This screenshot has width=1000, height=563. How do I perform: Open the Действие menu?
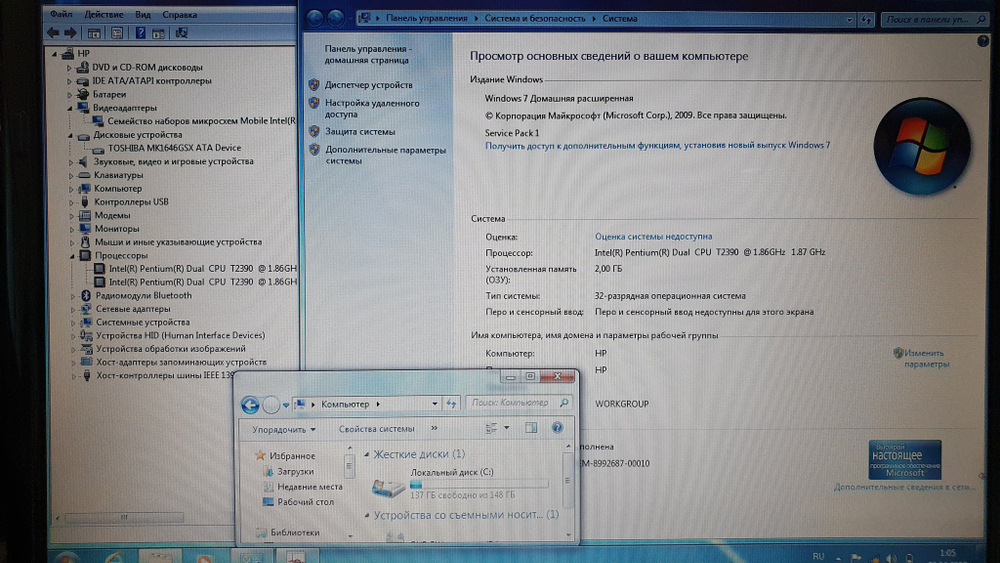pyautogui.click(x=104, y=14)
